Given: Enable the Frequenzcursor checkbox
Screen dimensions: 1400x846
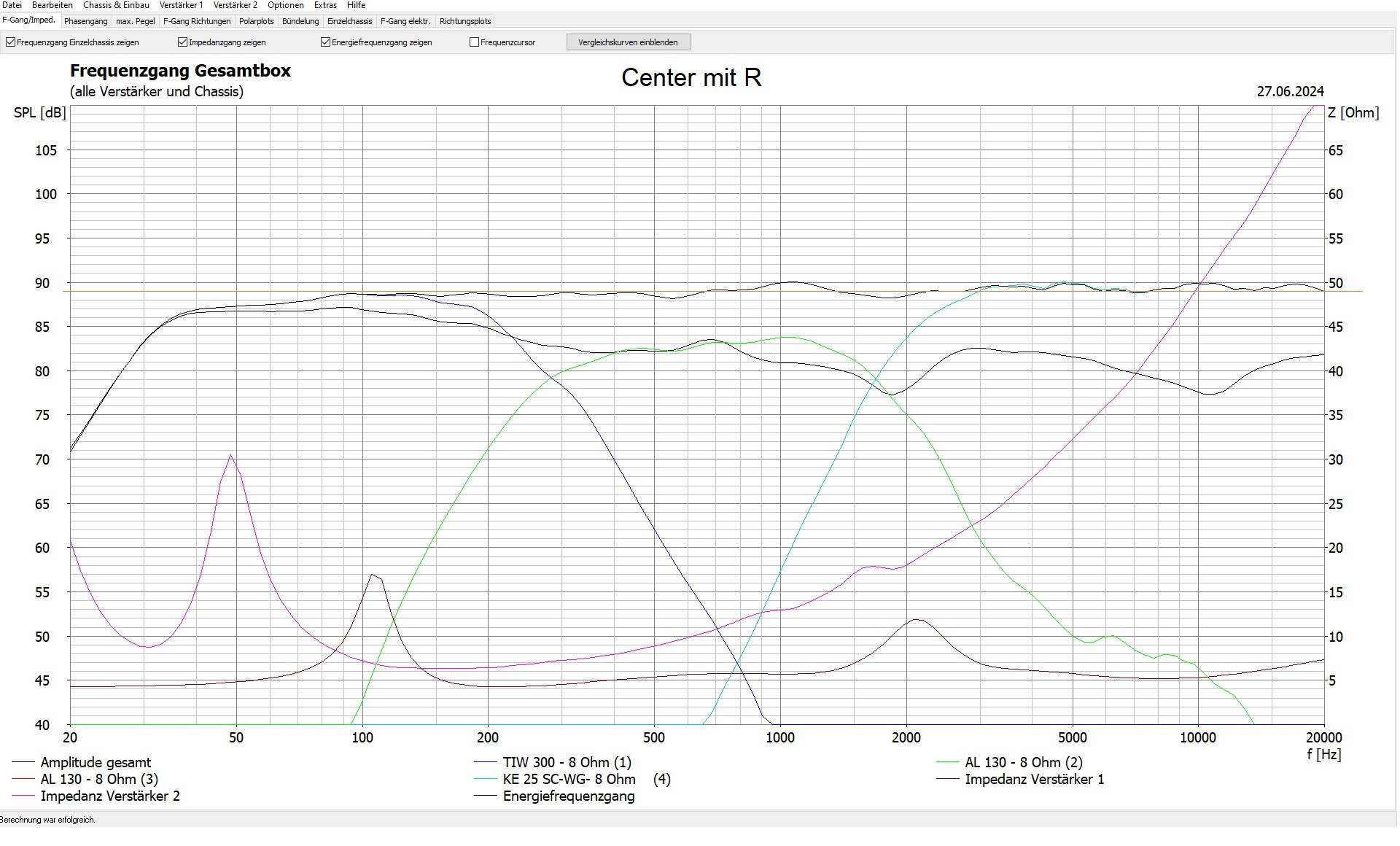Looking at the screenshot, I should click(x=475, y=42).
